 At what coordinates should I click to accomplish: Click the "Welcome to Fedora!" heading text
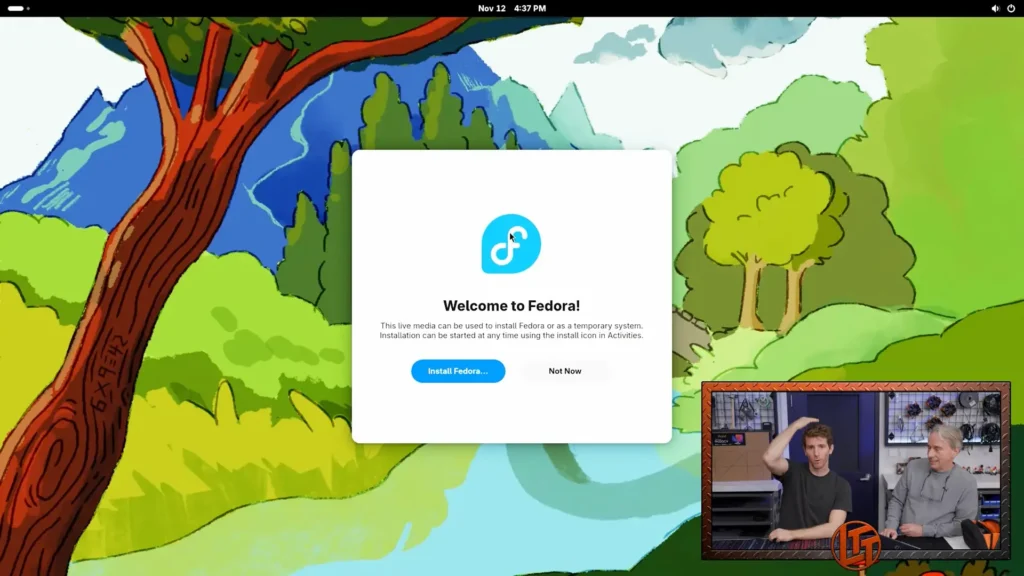(x=511, y=306)
